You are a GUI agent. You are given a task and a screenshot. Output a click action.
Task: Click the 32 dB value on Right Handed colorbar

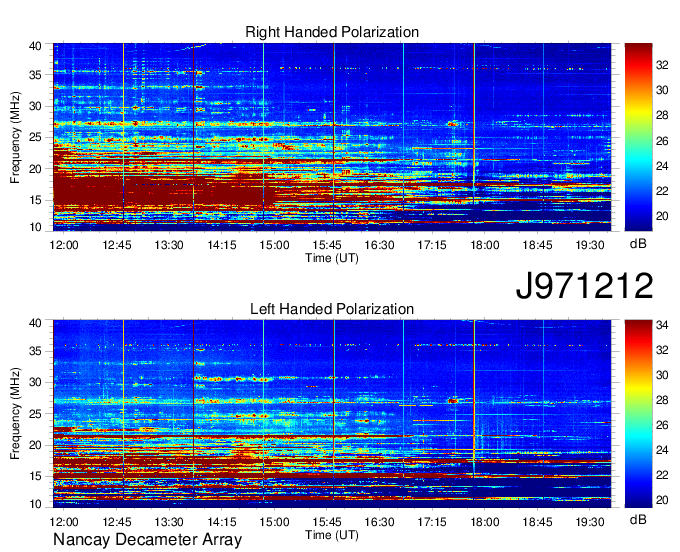[662, 65]
